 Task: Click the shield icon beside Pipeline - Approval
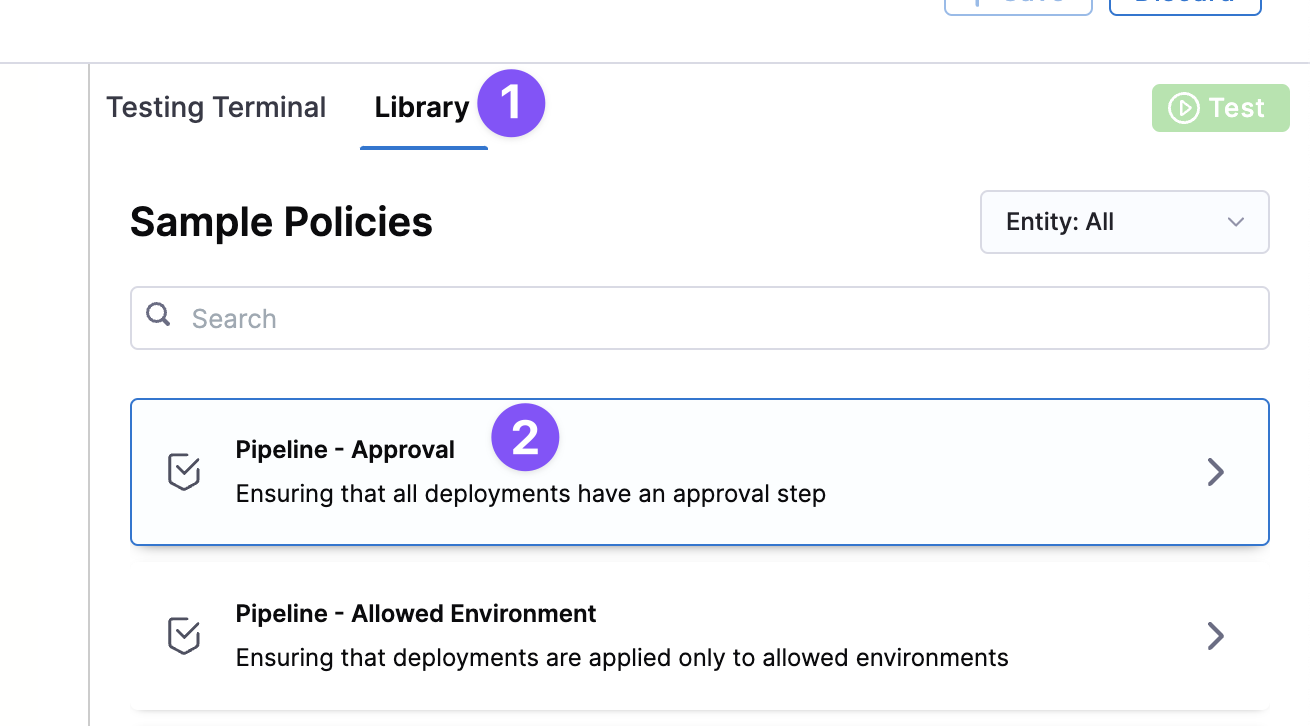tap(184, 472)
